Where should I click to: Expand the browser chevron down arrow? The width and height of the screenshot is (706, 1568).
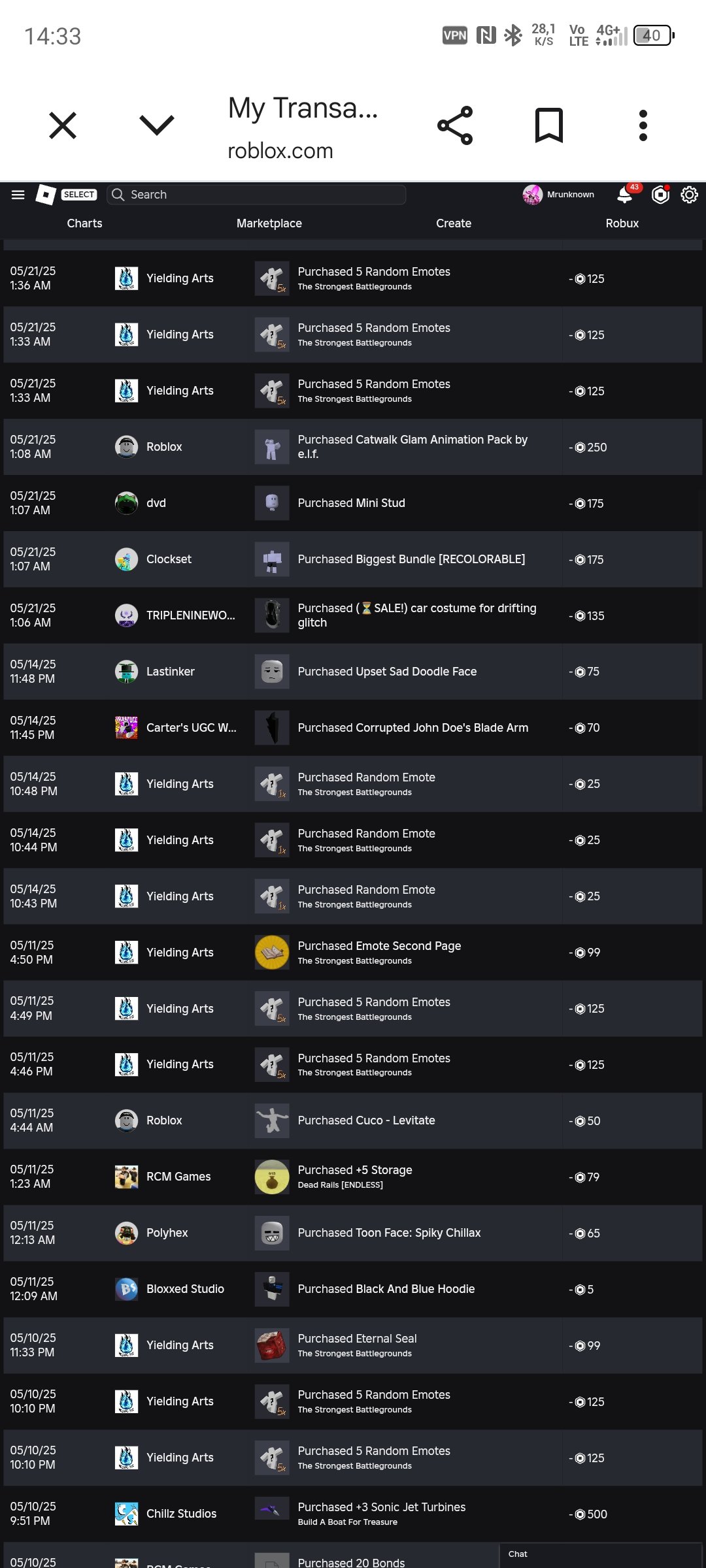157,125
